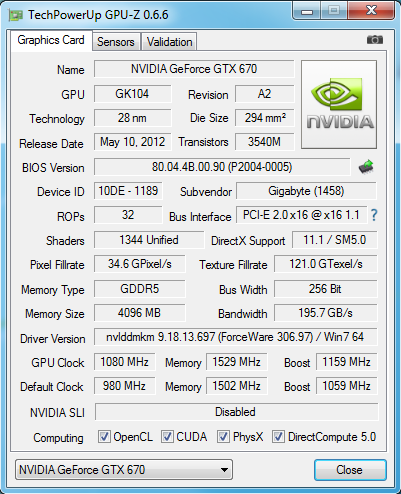Click the Pixel Fillrate field 34.6 GPixel/s

pyautogui.click(x=140, y=264)
